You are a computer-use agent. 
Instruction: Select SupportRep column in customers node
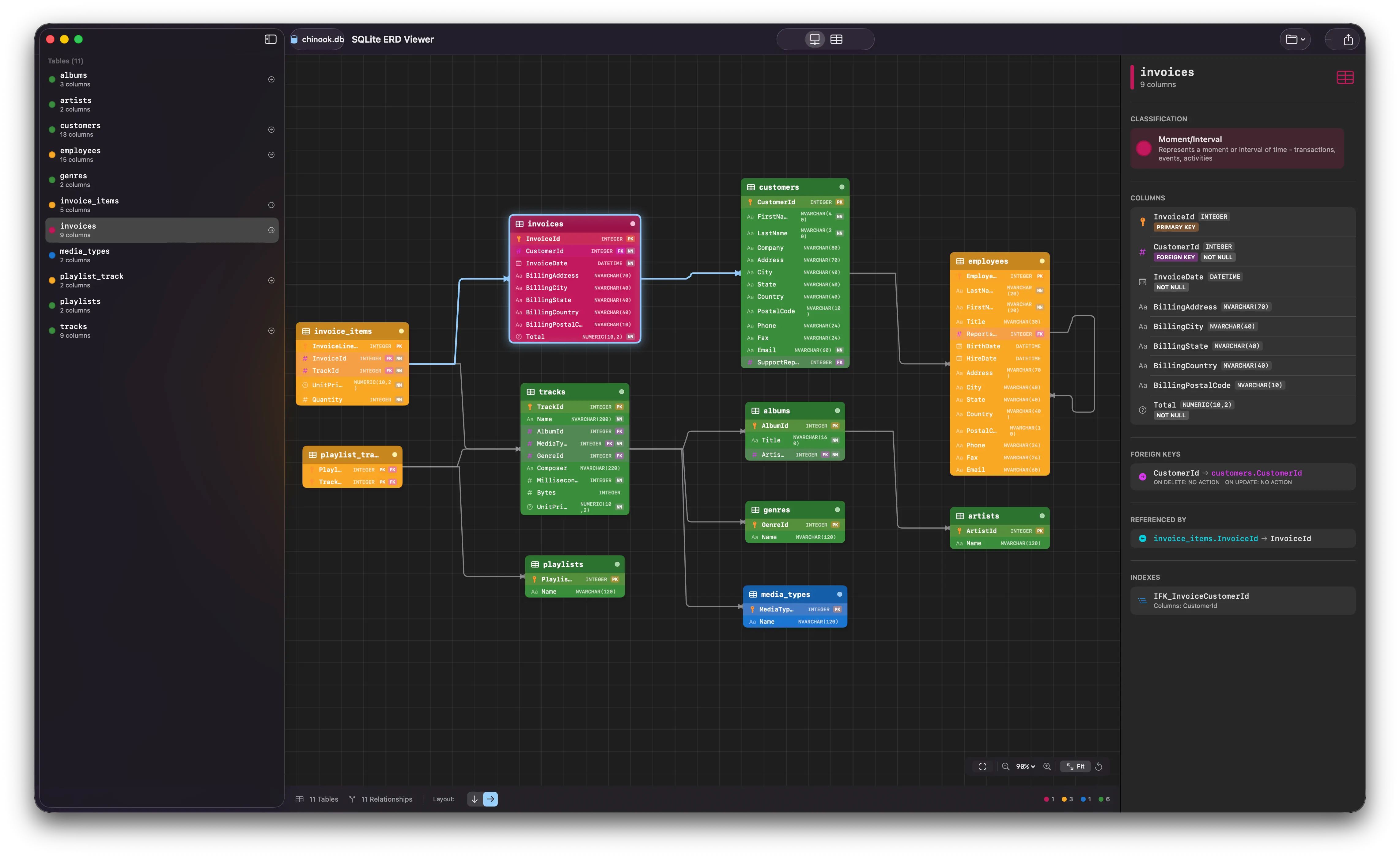coord(795,363)
